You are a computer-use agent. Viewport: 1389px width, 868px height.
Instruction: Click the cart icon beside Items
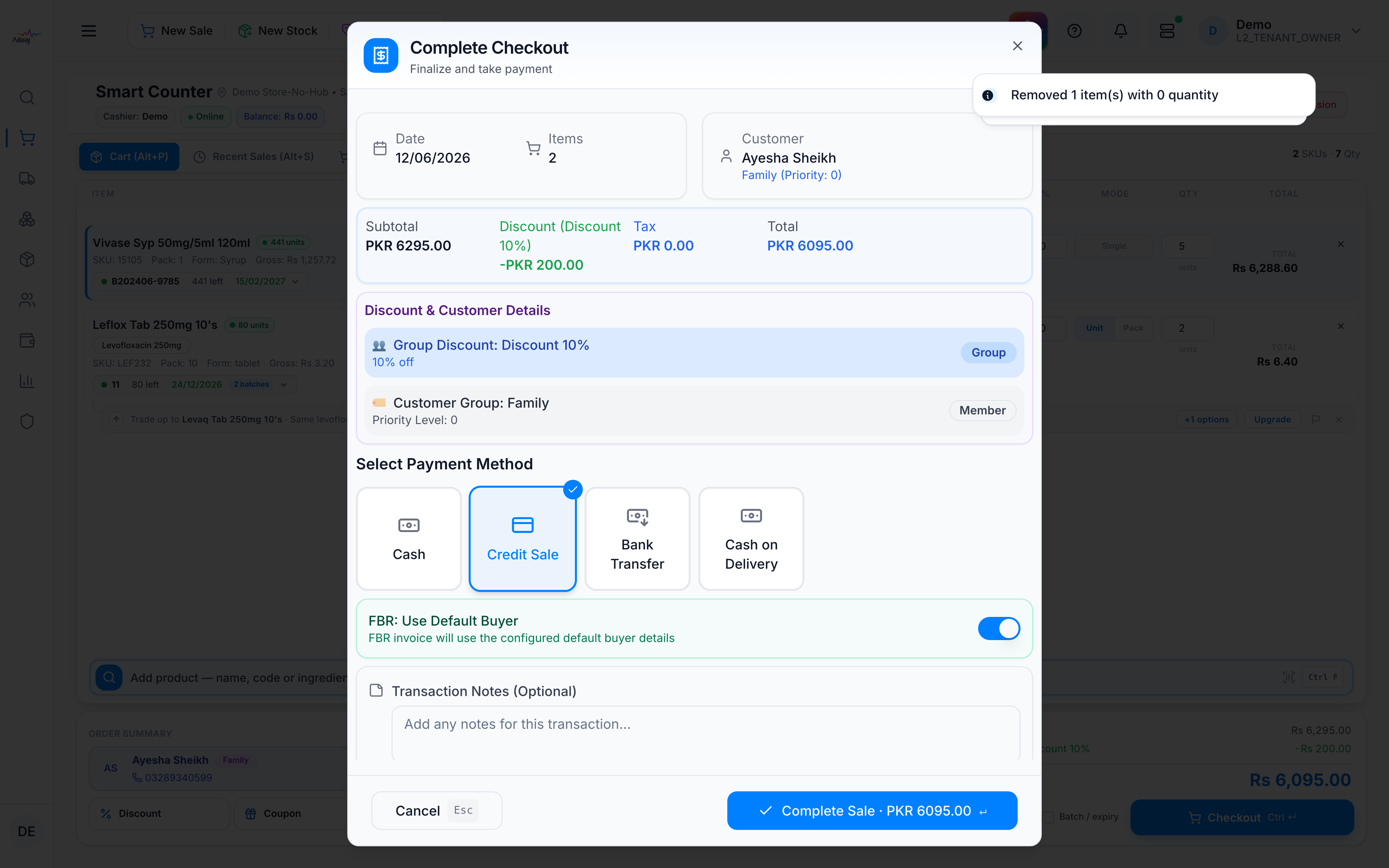tap(533, 148)
